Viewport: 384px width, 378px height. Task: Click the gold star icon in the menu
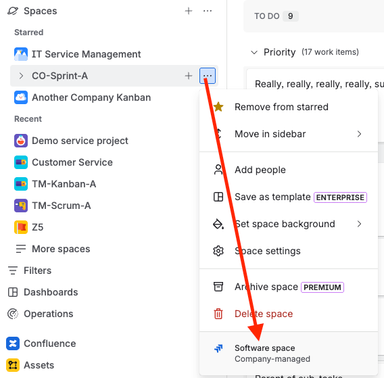click(x=218, y=107)
